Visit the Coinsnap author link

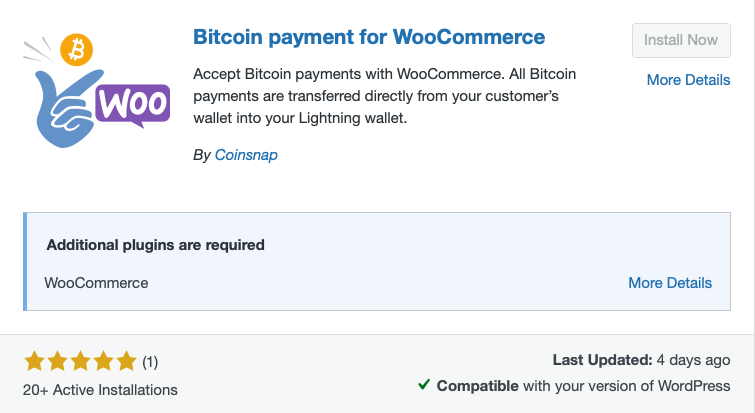pos(246,156)
